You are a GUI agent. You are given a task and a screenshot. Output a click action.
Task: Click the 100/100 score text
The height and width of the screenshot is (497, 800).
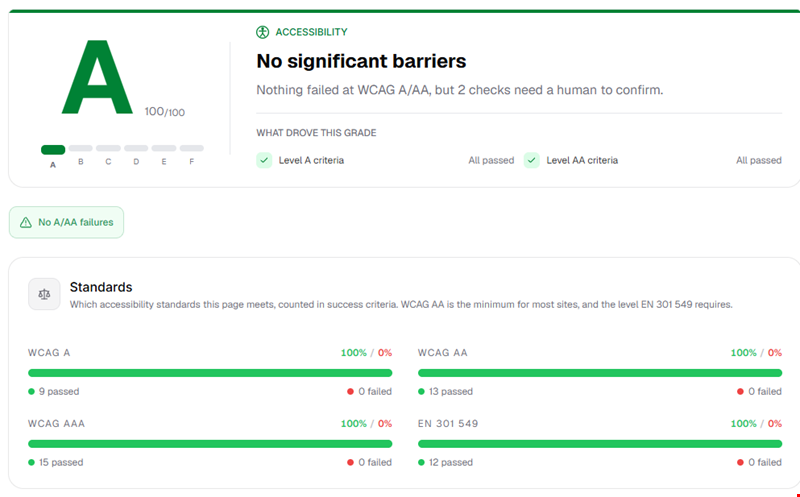(165, 112)
